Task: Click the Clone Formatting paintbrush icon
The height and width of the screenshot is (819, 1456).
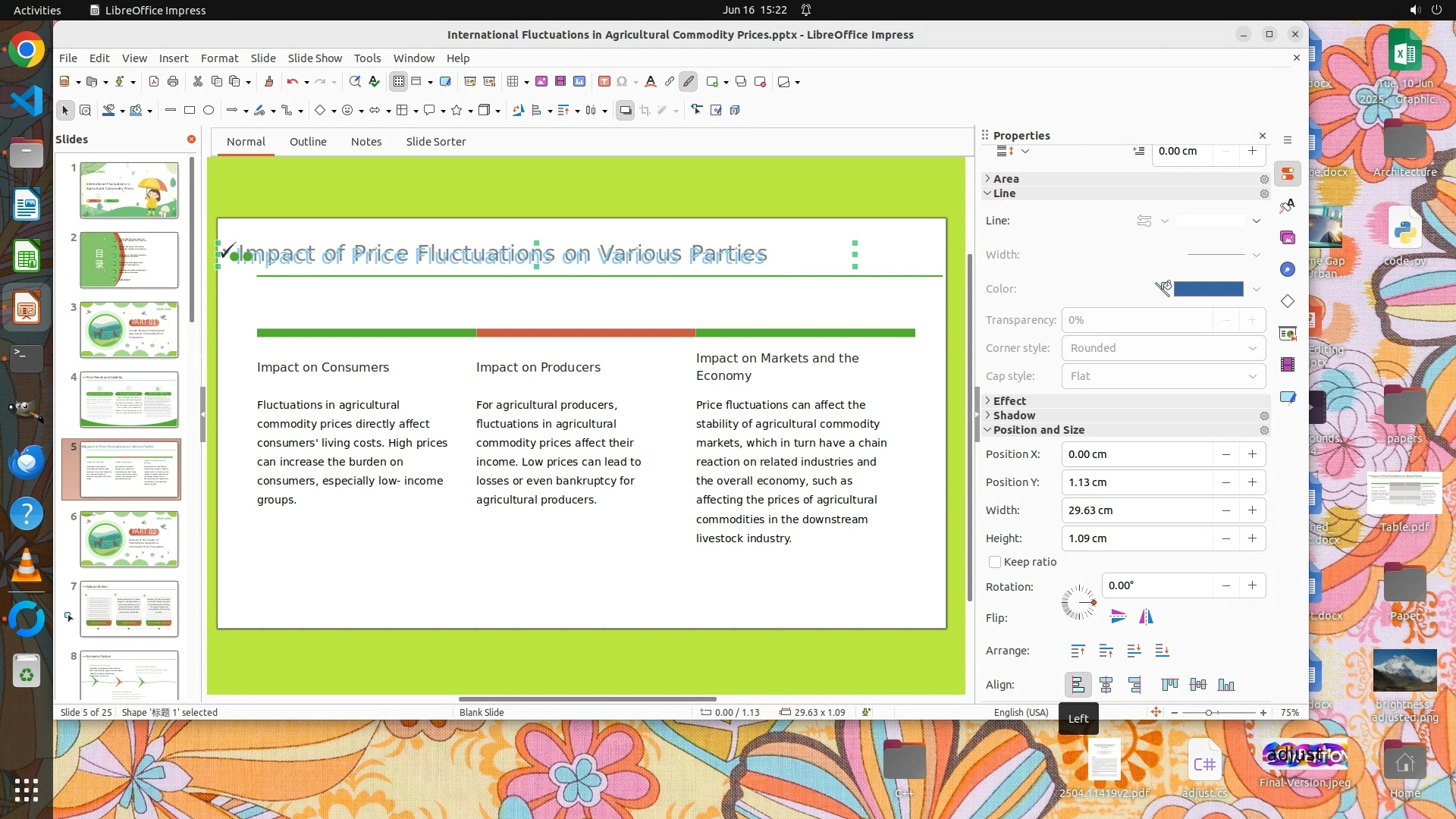Action: click(x=268, y=82)
